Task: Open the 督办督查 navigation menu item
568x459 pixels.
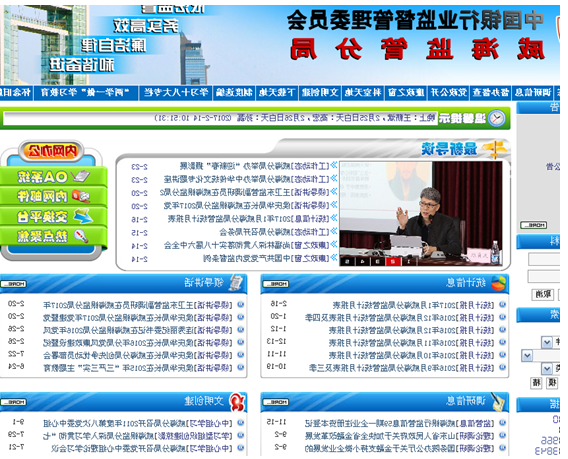Action: click(x=490, y=93)
